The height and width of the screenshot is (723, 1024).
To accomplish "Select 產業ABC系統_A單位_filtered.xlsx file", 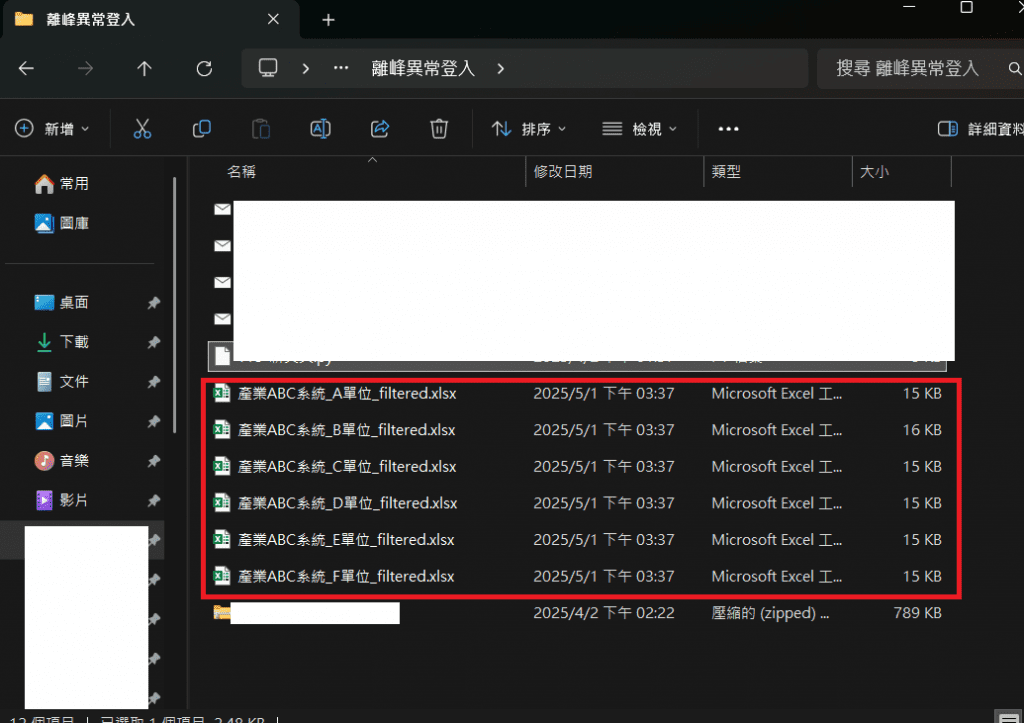I will [347, 394].
